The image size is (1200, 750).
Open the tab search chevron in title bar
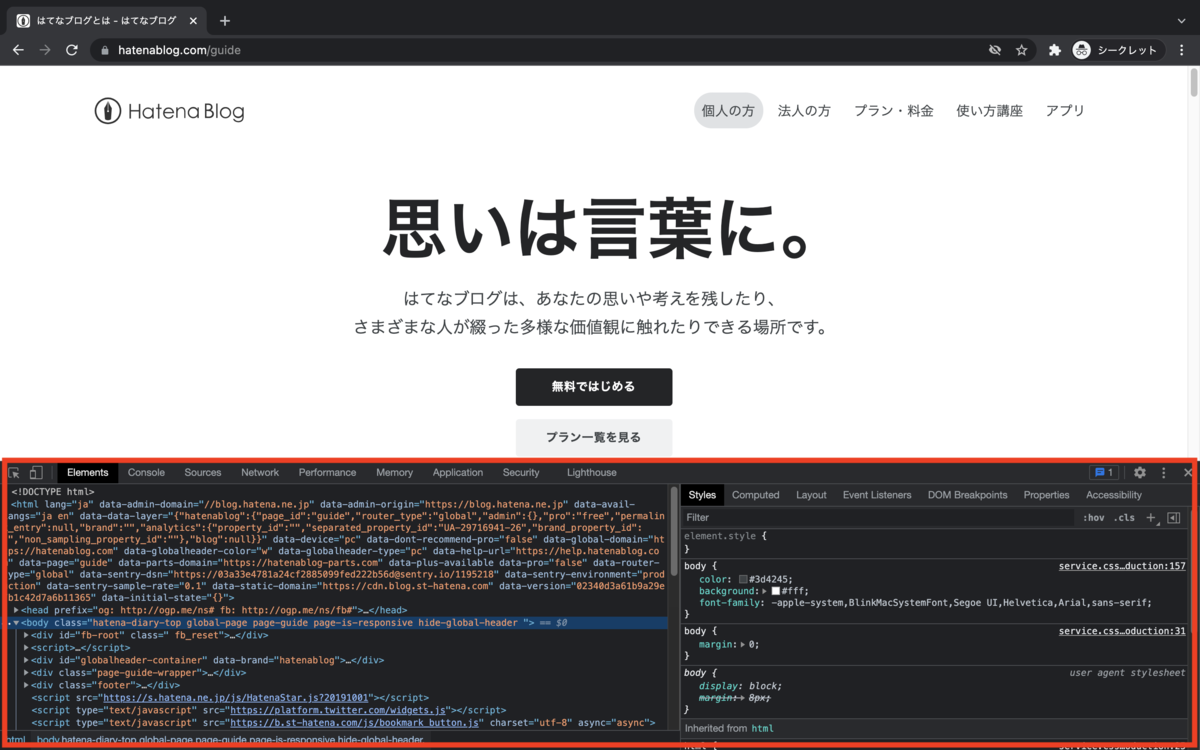coord(1181,20)
